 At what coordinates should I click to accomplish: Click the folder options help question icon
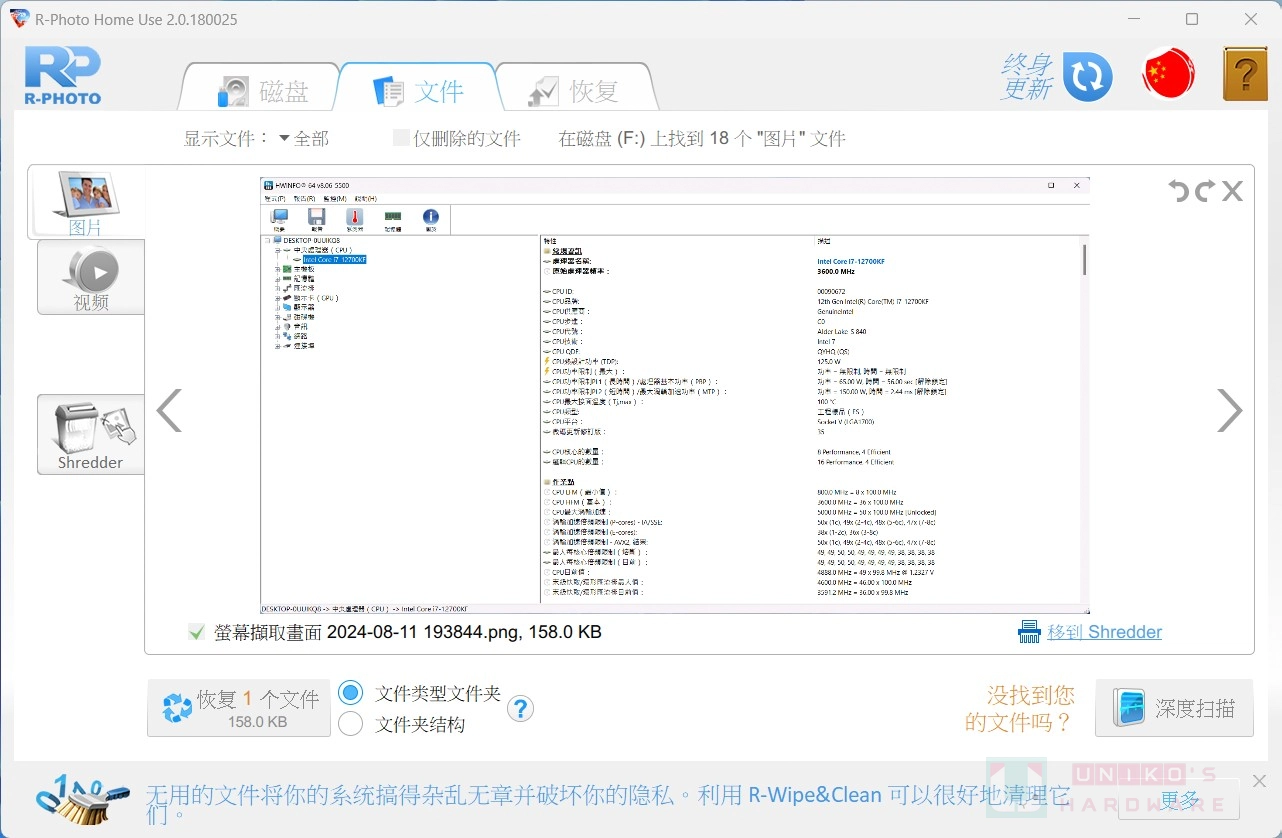(520, 709)
